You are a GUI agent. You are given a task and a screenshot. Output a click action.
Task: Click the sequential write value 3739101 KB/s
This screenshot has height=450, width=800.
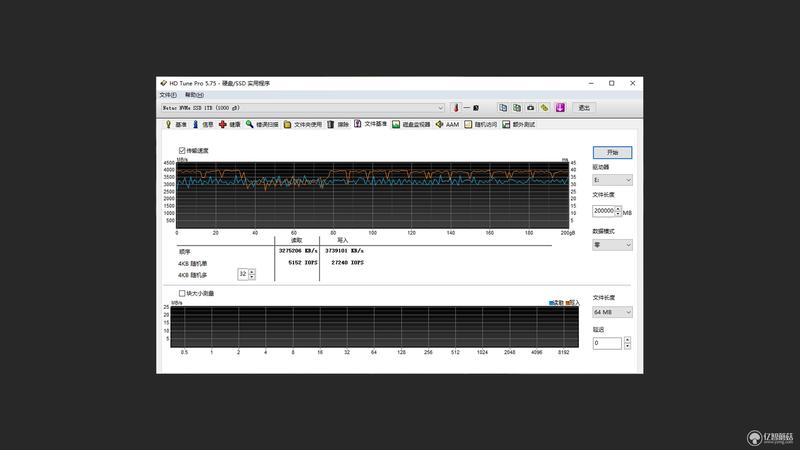(x=344, y=251)
